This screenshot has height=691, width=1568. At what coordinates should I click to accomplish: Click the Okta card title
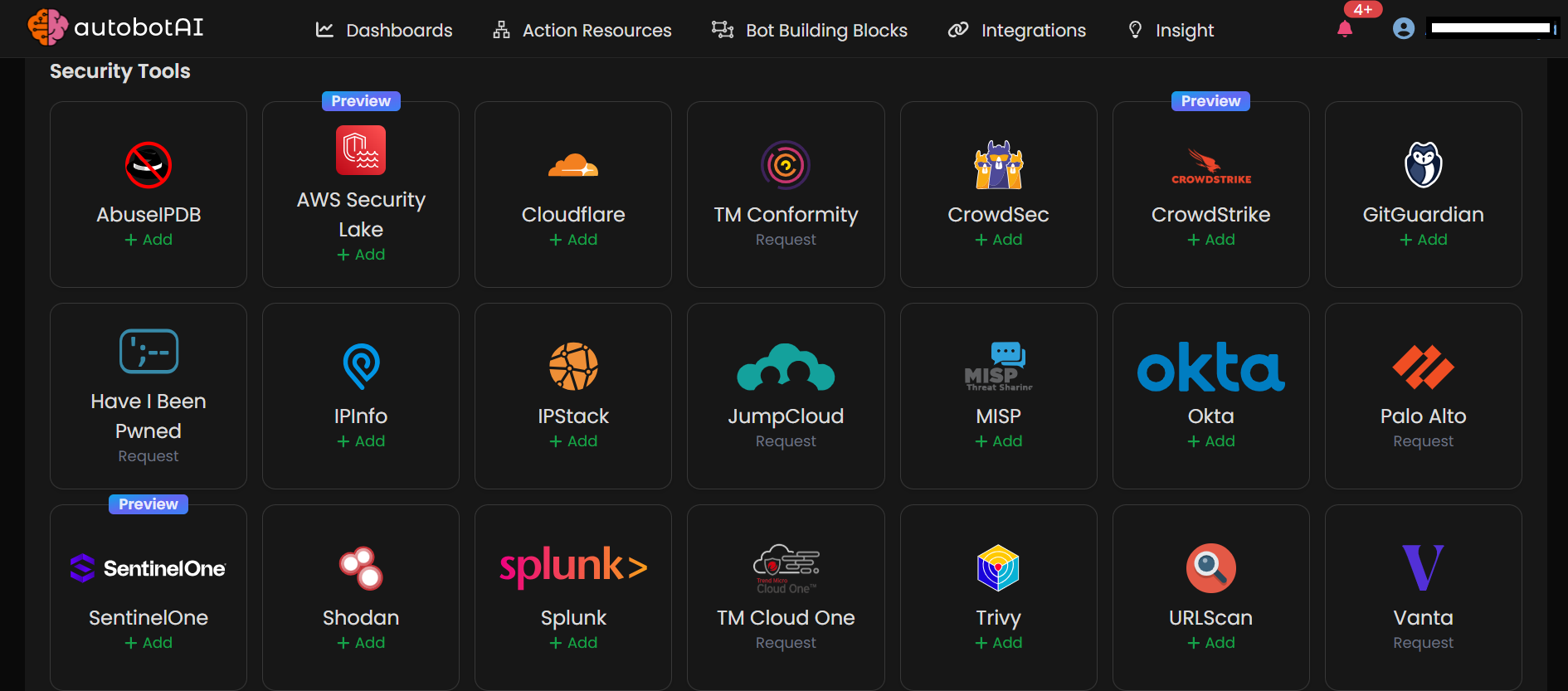tap(1211, 416)
